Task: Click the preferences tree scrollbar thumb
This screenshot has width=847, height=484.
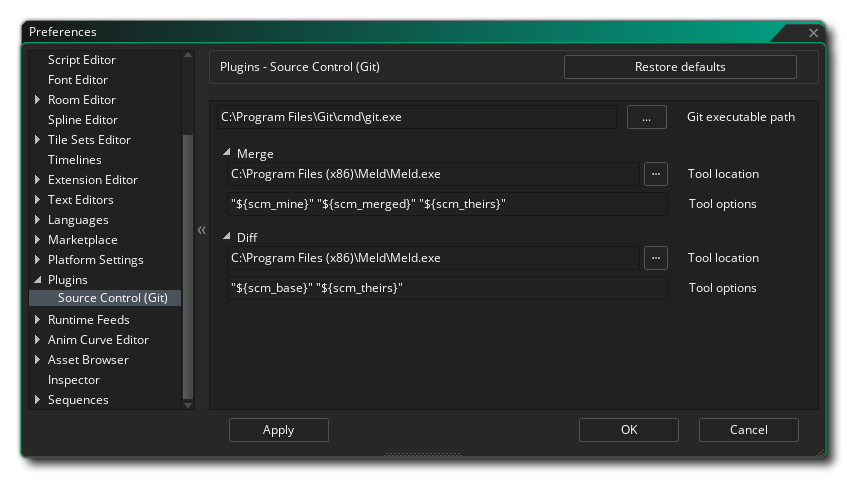Action: pos(188,267)
